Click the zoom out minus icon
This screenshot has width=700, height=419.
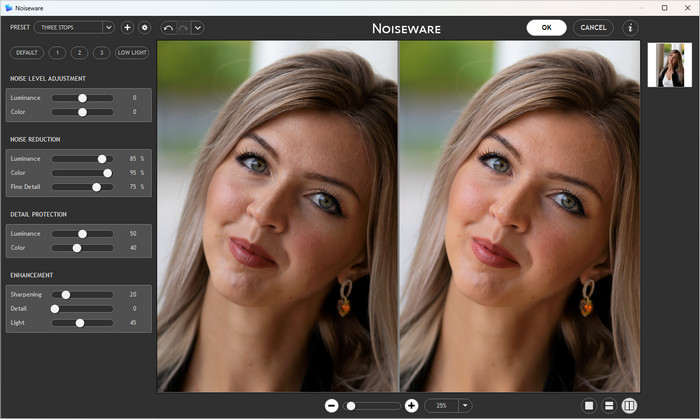pos(332,405)
